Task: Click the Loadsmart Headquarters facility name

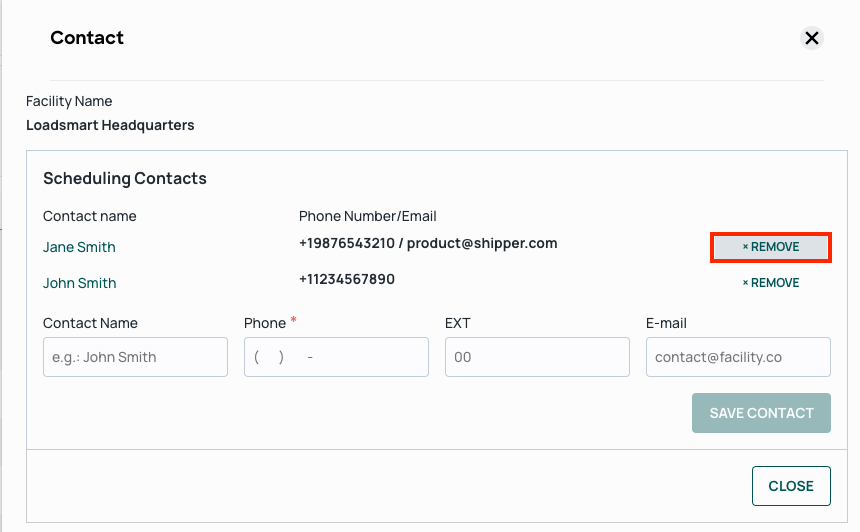Action: click(110, 125)
